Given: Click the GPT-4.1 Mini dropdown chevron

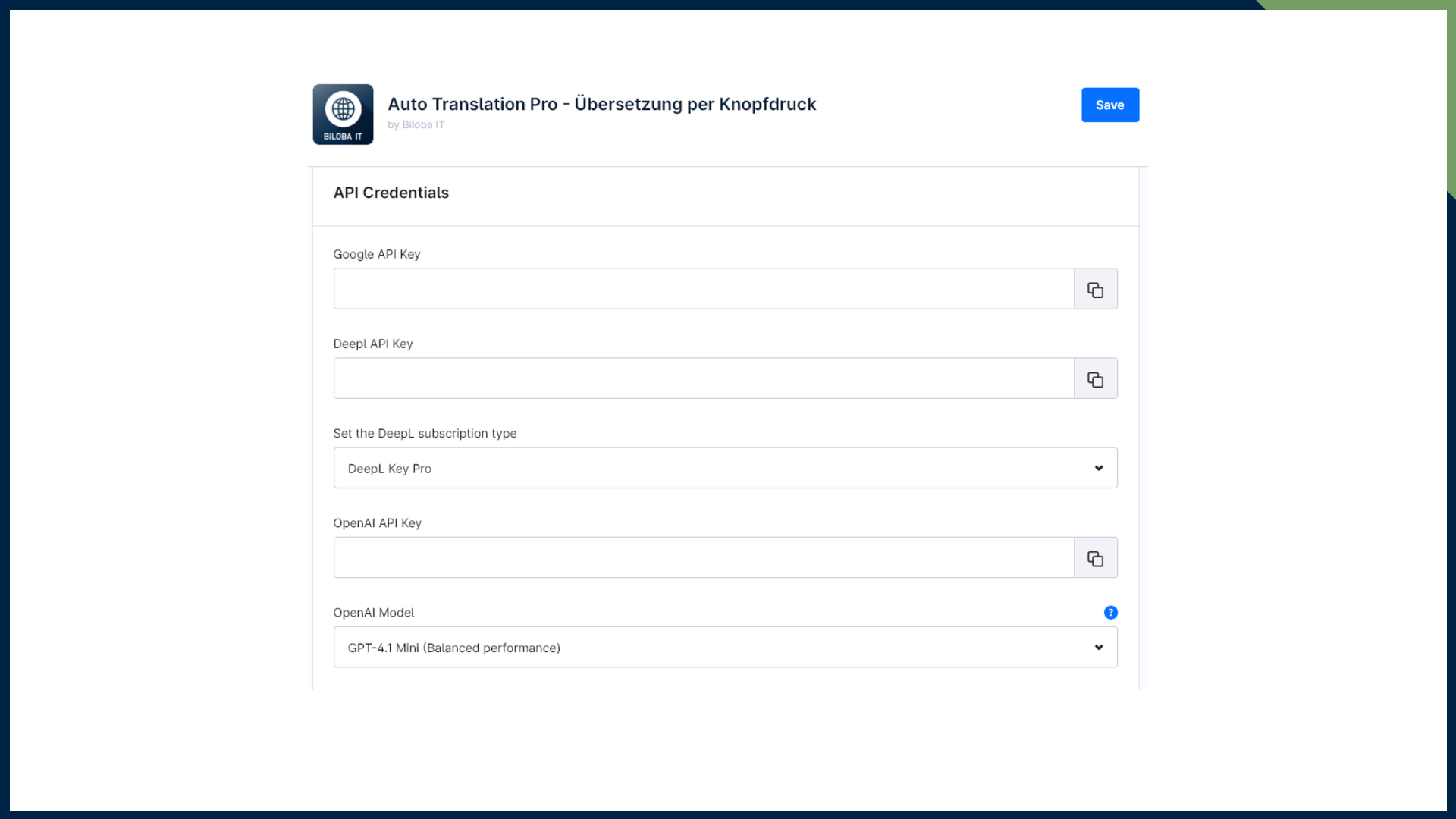Looking at the screenshot, I should [1098, 648].
